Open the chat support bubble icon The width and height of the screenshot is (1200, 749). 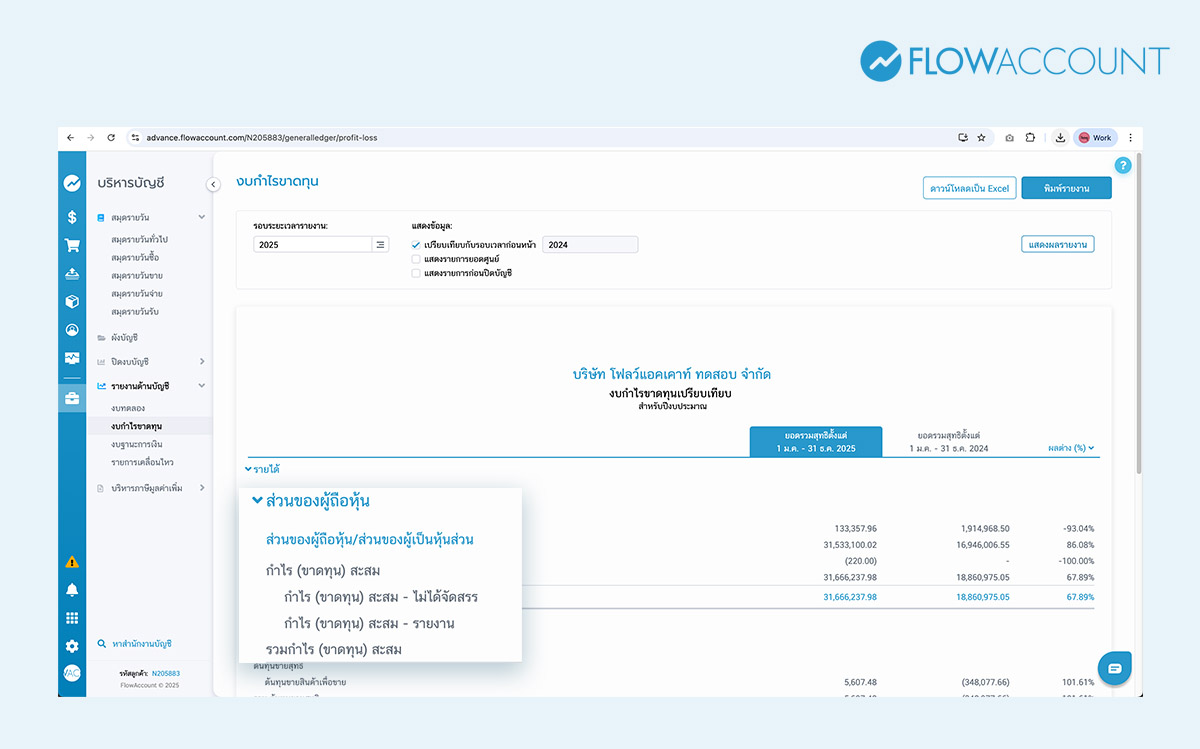click(1115, 668)
